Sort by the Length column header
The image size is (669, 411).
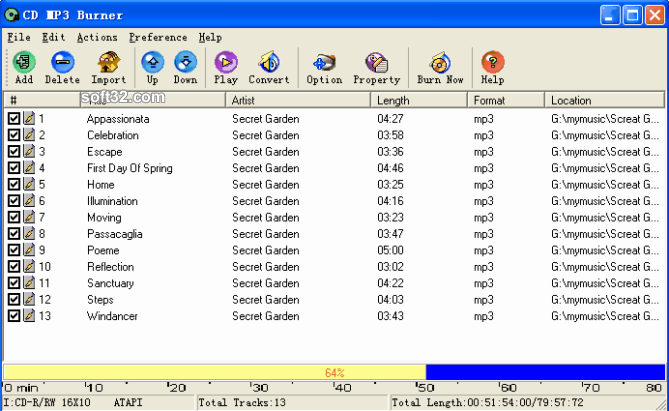pyautogui.click(x=419, y=100)
